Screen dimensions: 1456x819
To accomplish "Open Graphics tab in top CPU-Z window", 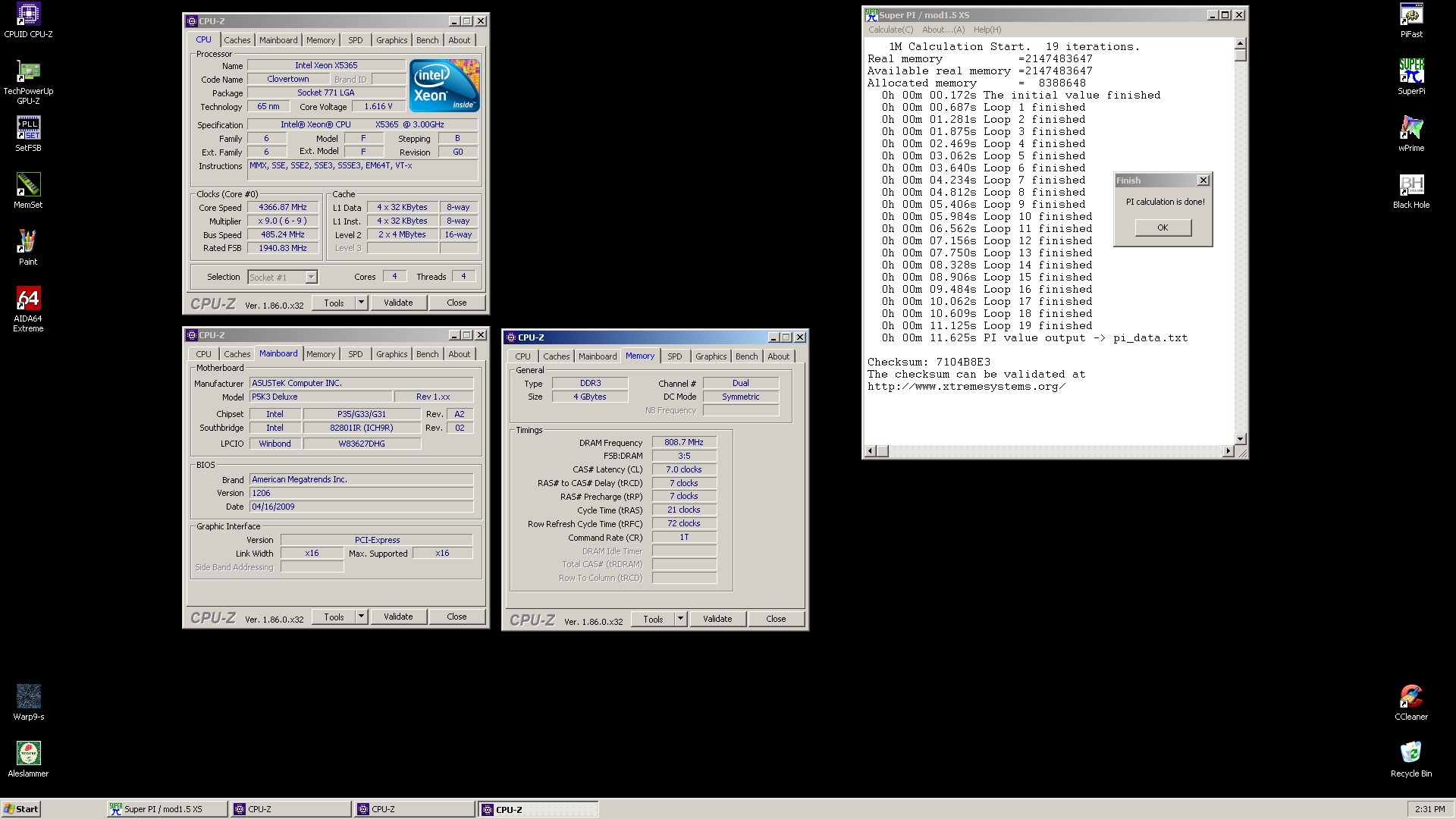I will click(391, 40).
